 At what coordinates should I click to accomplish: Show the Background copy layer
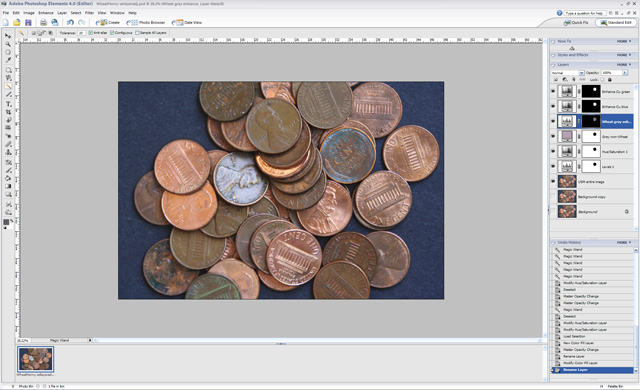[553, 197]
